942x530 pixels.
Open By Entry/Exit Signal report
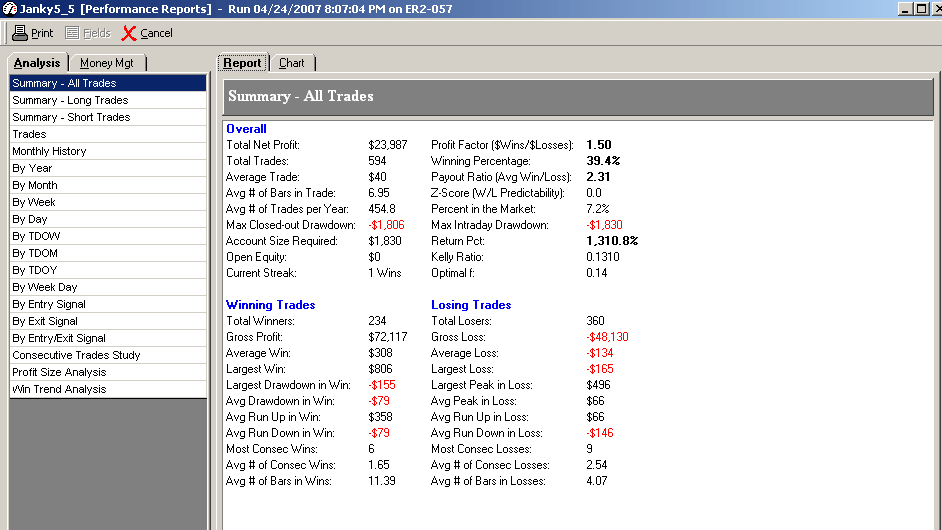click(108, 338)
